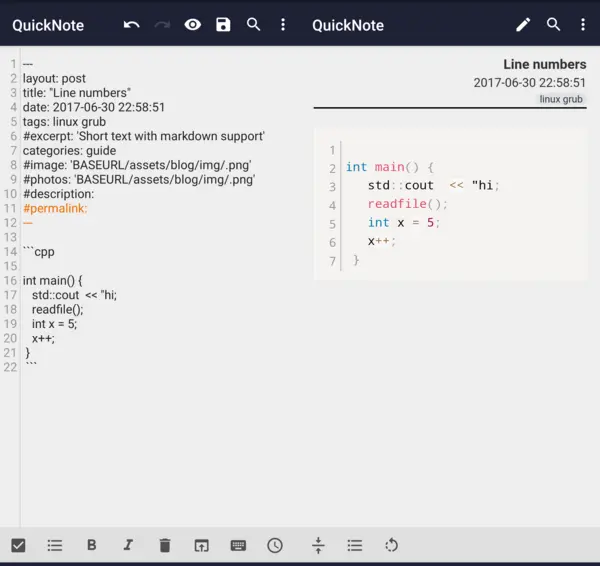The image size is (600, 566).
Task: Insert a checkbox using bottom toolbar
Action: [18, 545]
